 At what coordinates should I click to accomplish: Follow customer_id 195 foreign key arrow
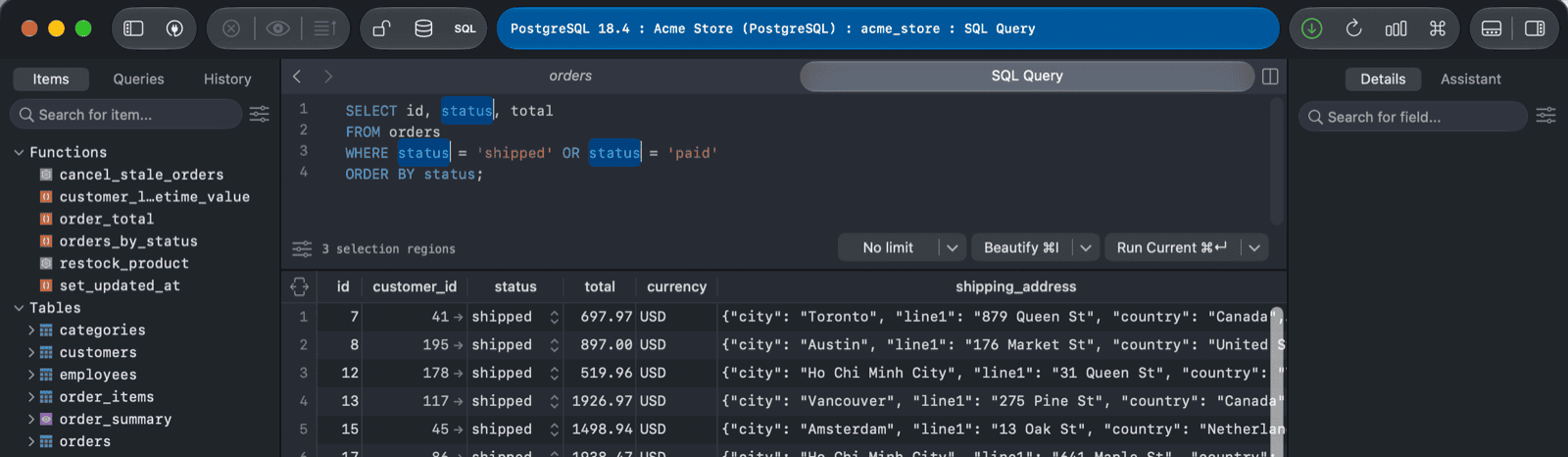(458, 345)
